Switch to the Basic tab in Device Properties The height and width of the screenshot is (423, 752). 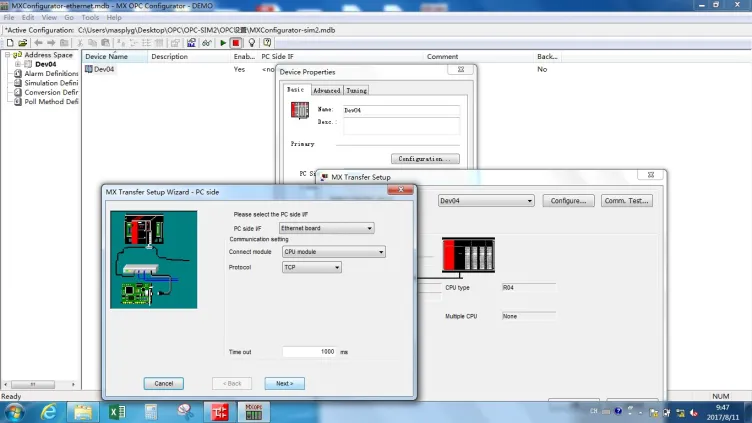[x=295, y=90]
